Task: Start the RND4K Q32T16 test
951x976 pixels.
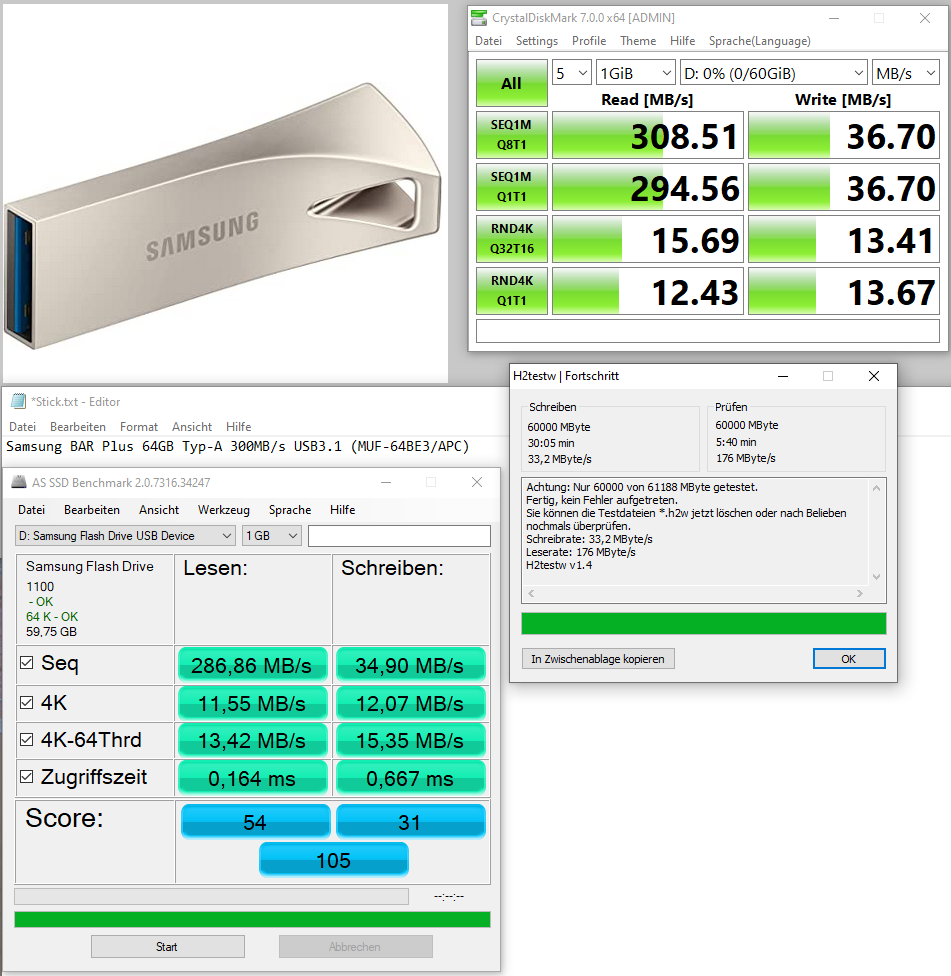Action: [512, 239]
